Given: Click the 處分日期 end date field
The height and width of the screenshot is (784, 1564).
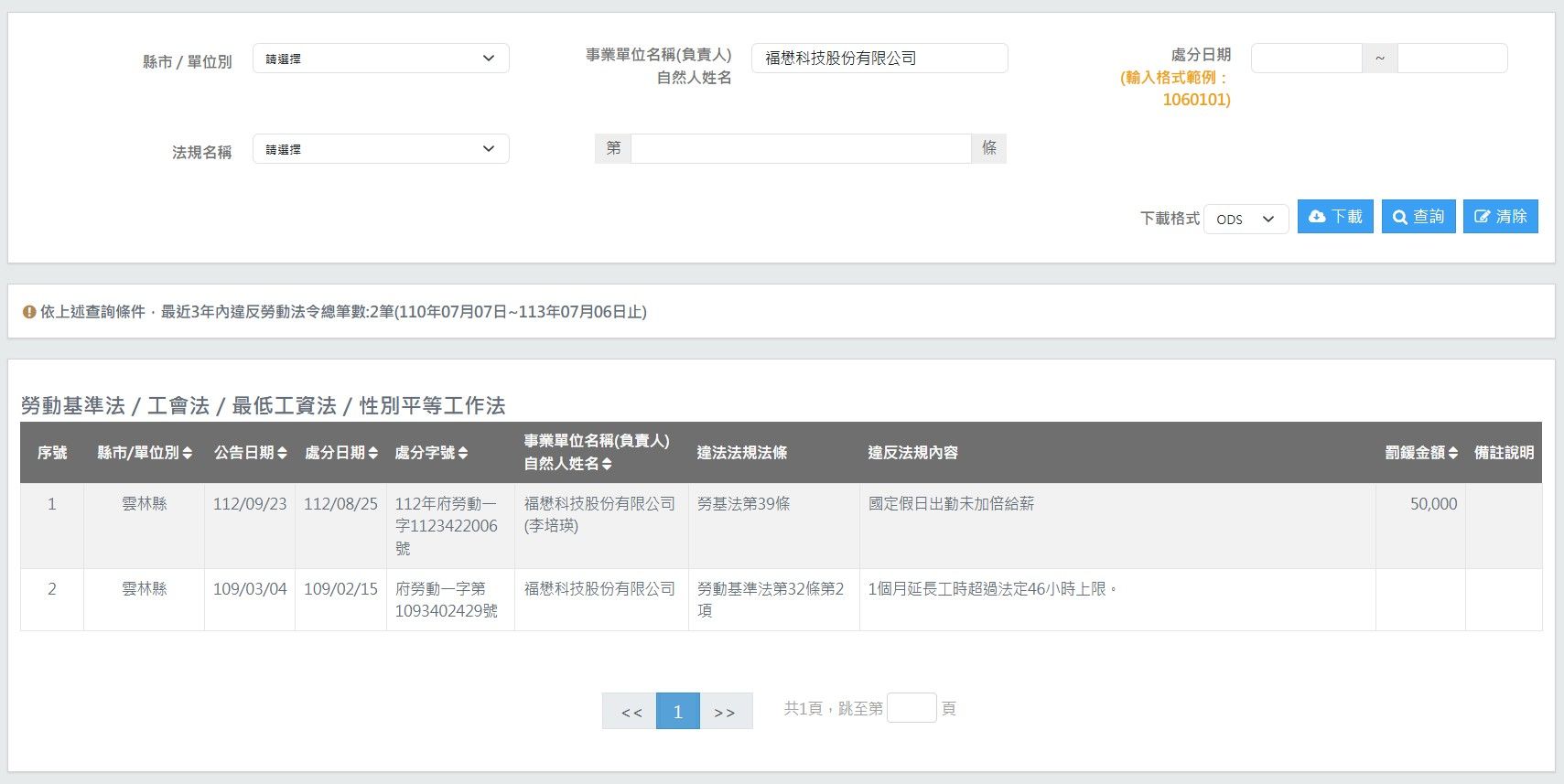Looking at the screenshot, I should (x=1452, y=59).
